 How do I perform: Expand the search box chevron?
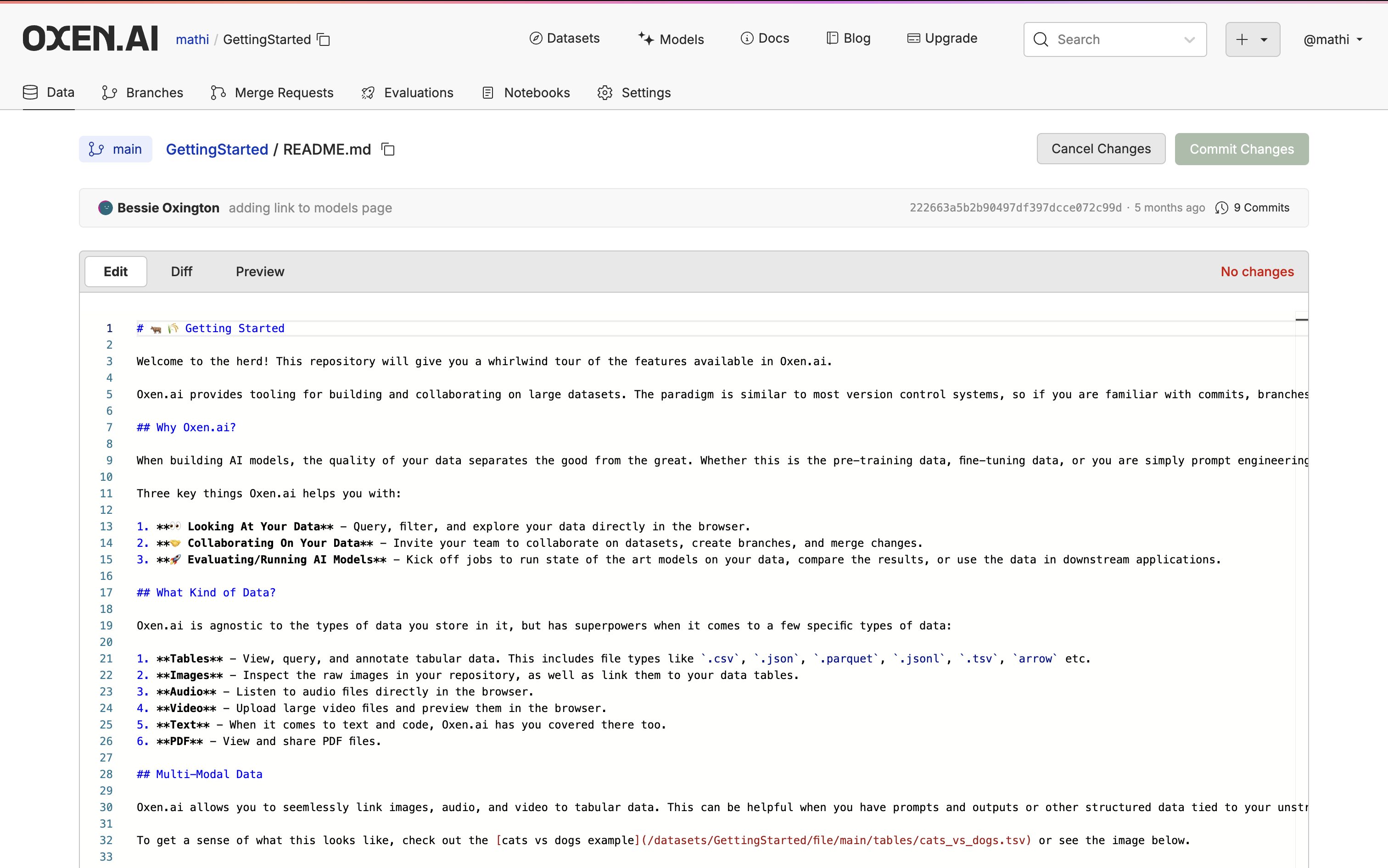pyautogui.click(x=1189, y=39)
